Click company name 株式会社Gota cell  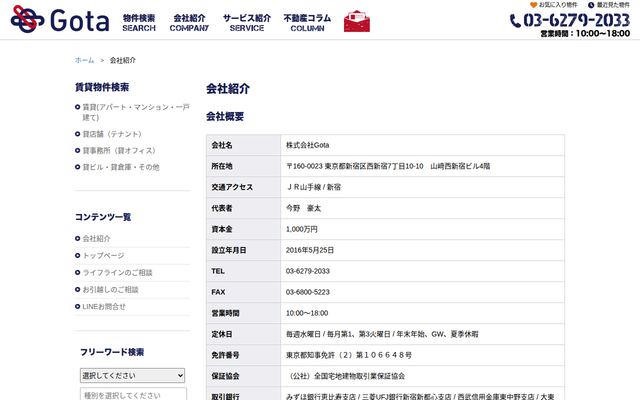coord(422,145)
